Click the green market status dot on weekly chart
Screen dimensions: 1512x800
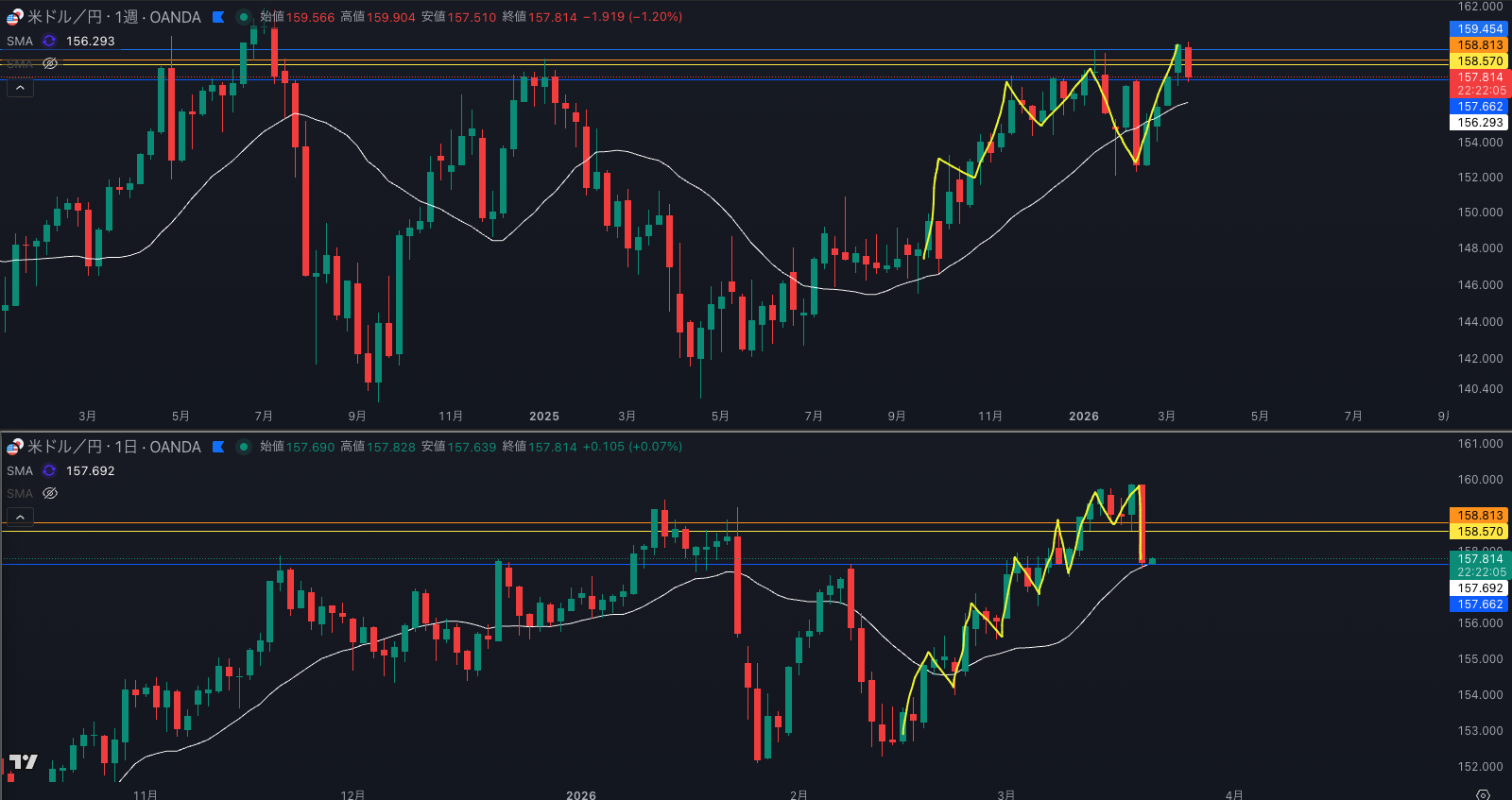pos(243,17)
